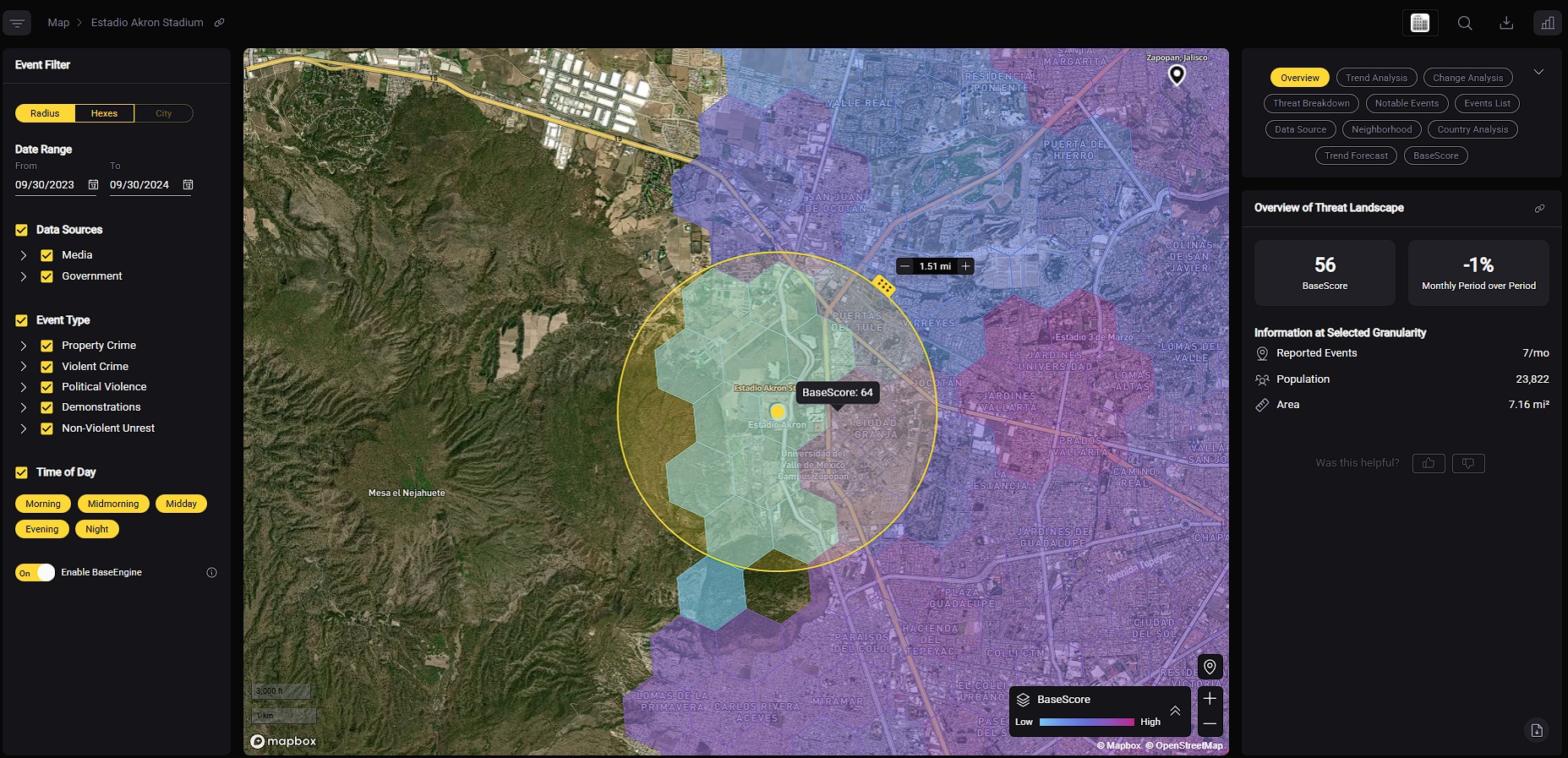Uncheck the Political Violence checkbox

46,387
